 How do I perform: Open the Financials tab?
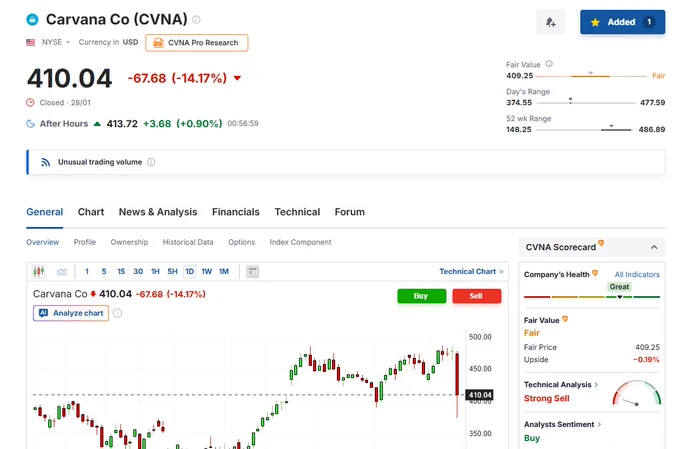coord(235,212)
